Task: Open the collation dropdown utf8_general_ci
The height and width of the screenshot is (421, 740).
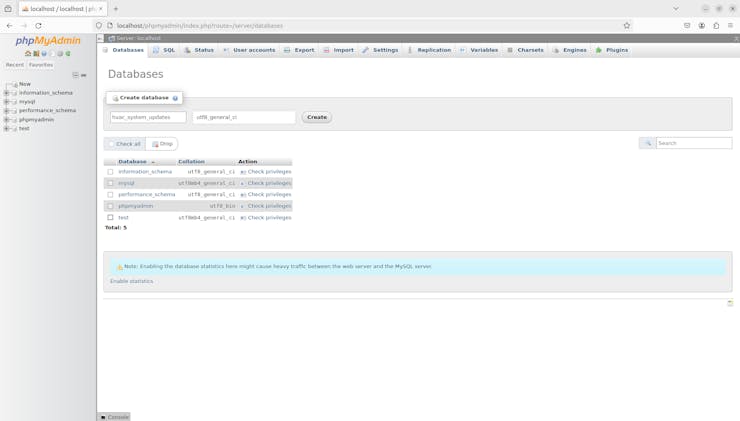Action: (x=244, y=117)
